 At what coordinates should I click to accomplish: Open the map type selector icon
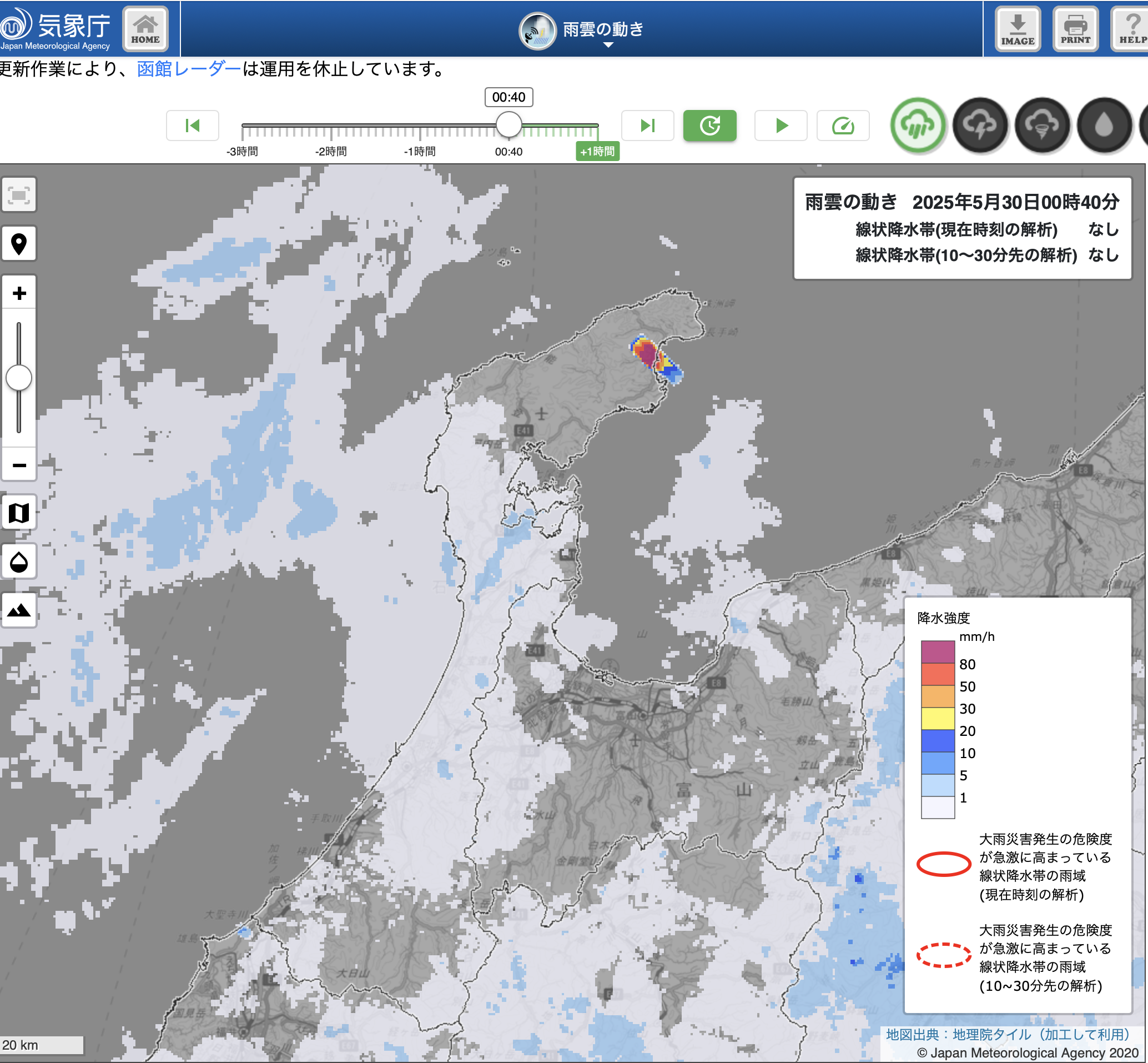point(19,512)
